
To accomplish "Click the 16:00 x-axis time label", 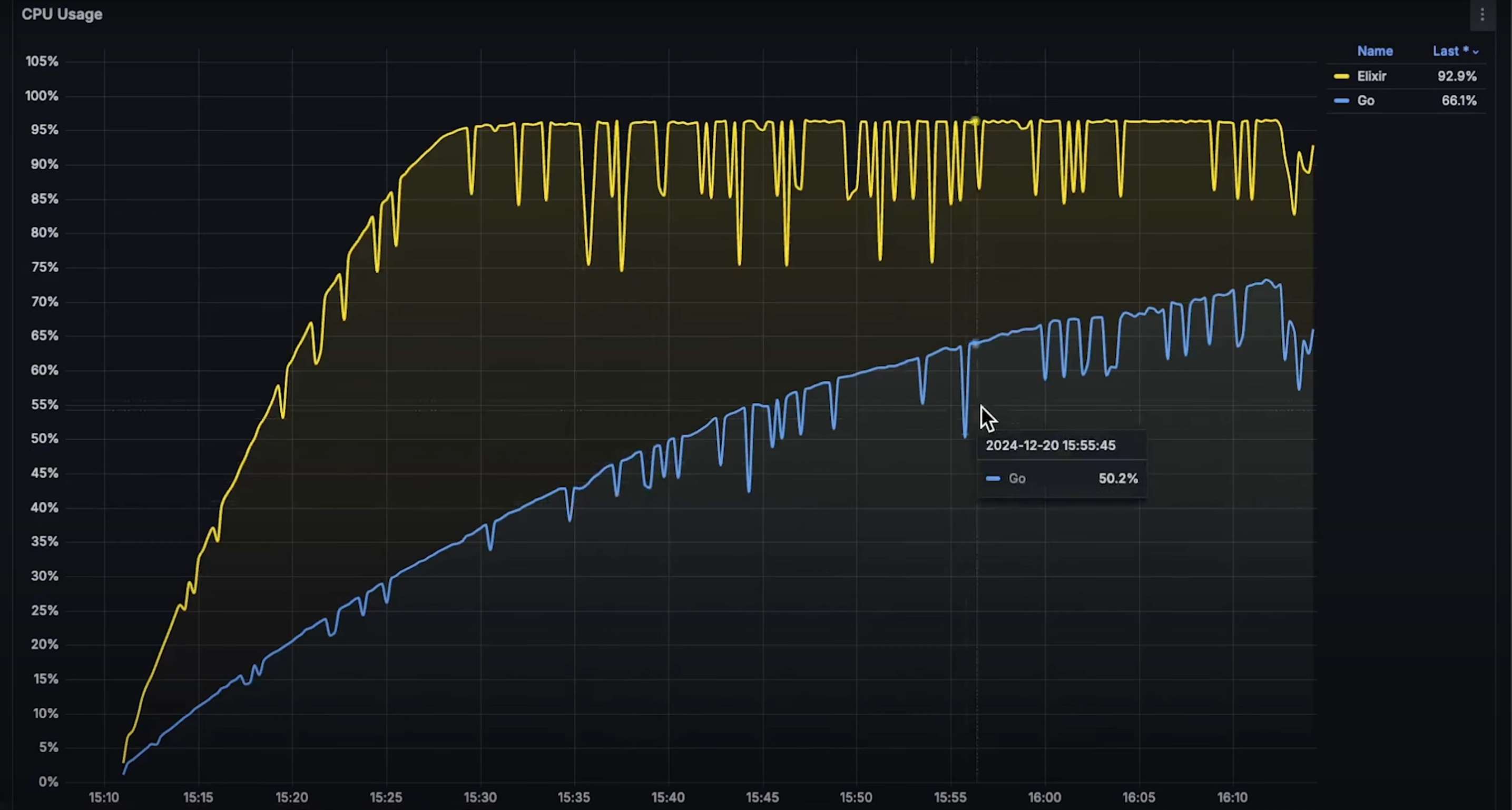I will 1045,798.
